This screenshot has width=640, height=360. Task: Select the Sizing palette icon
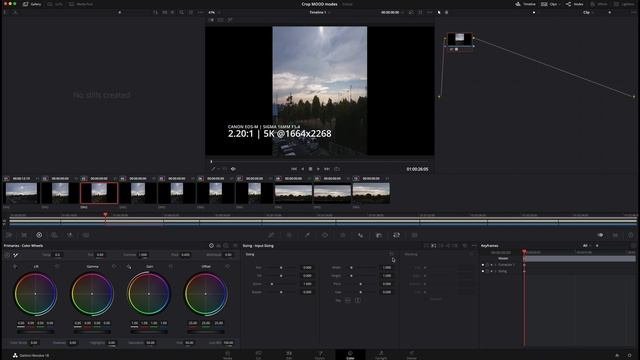pos(396,235)
